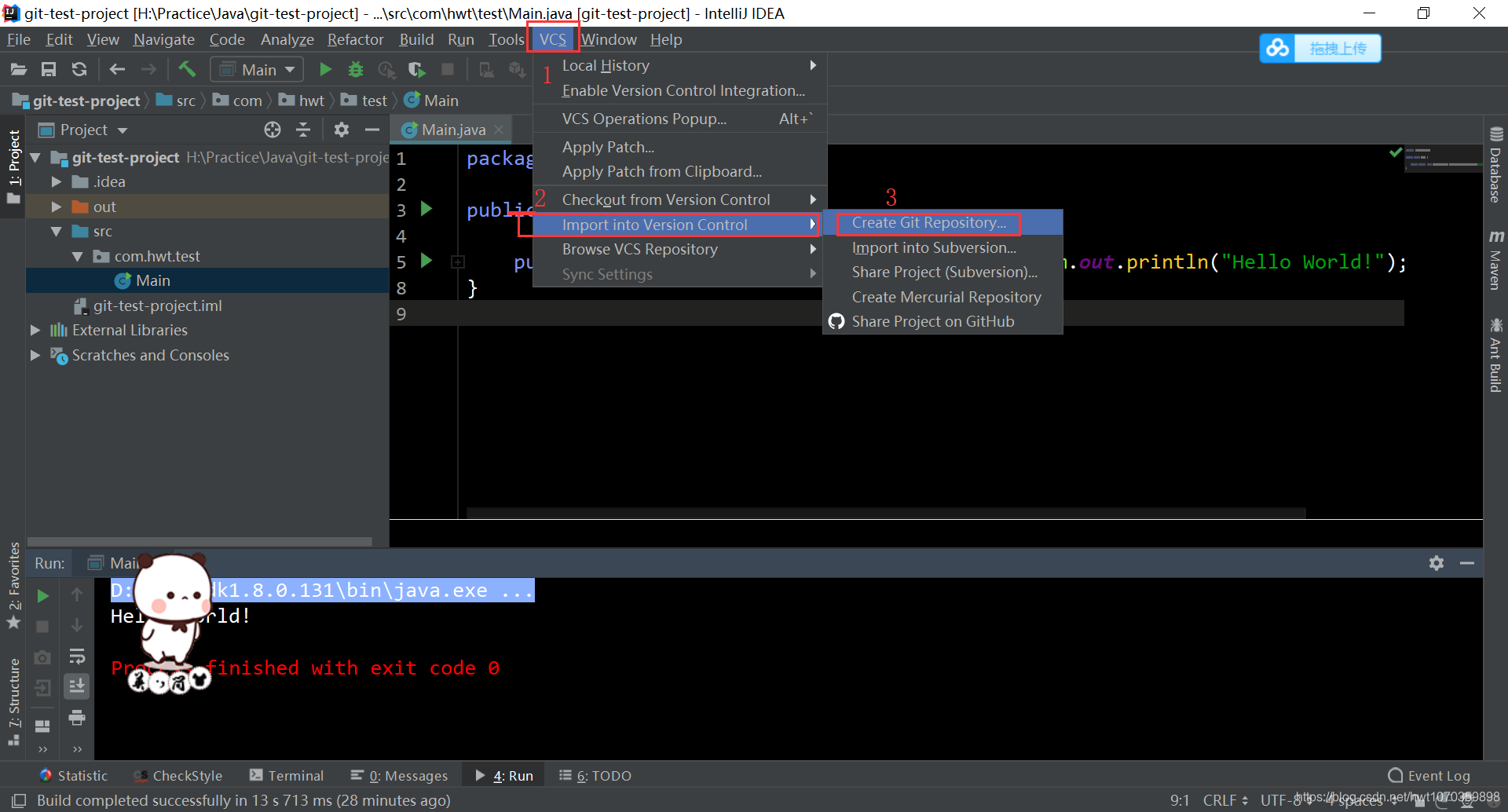Click Browse VCS Repository entry
The width and height of the screenshot is (1508, 812).
680,250
